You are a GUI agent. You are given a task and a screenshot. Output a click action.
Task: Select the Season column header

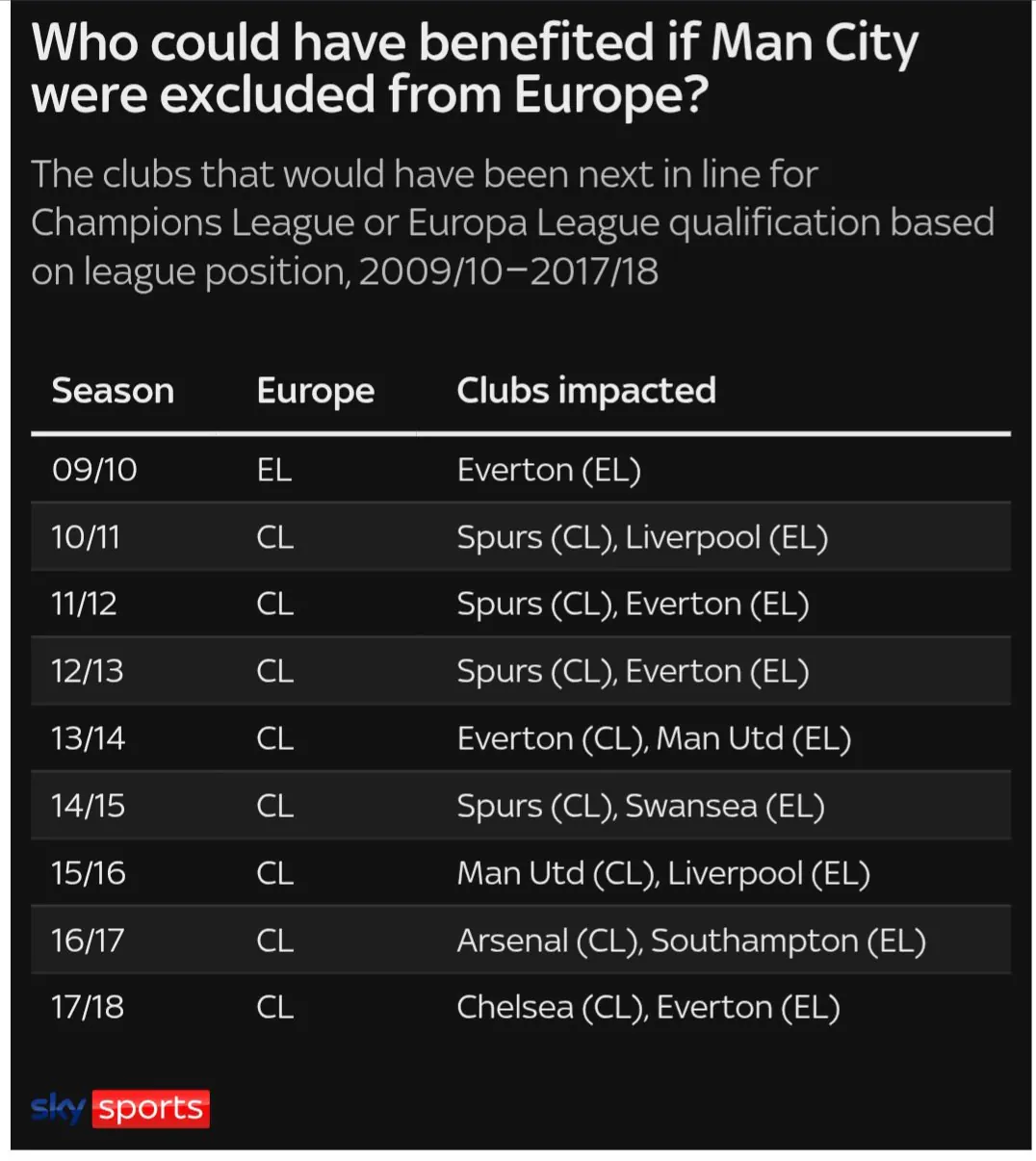click(x=113, y=391)
